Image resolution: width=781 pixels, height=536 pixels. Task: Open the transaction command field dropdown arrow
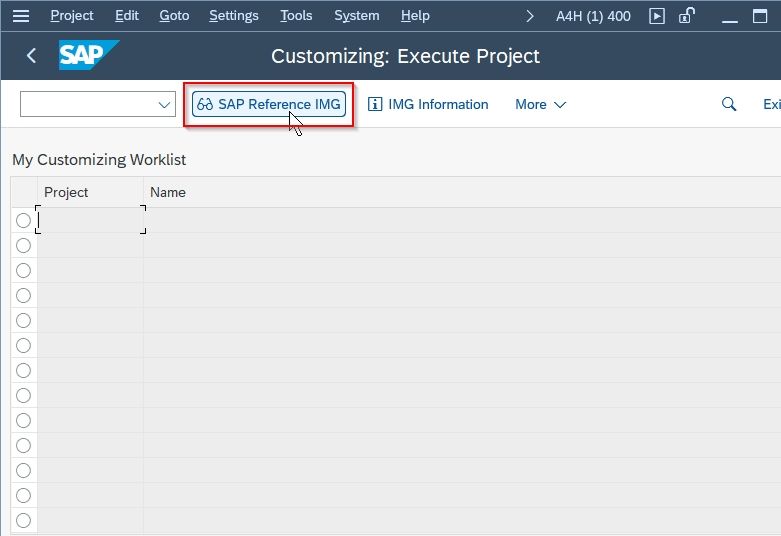[x=164, y=105]
